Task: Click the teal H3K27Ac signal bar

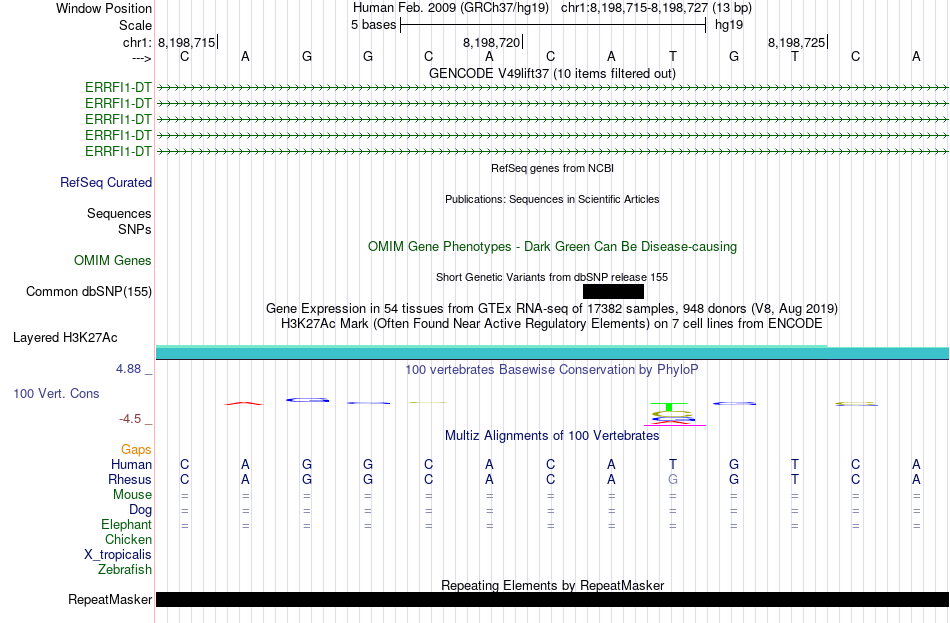Action: [552, 353]
